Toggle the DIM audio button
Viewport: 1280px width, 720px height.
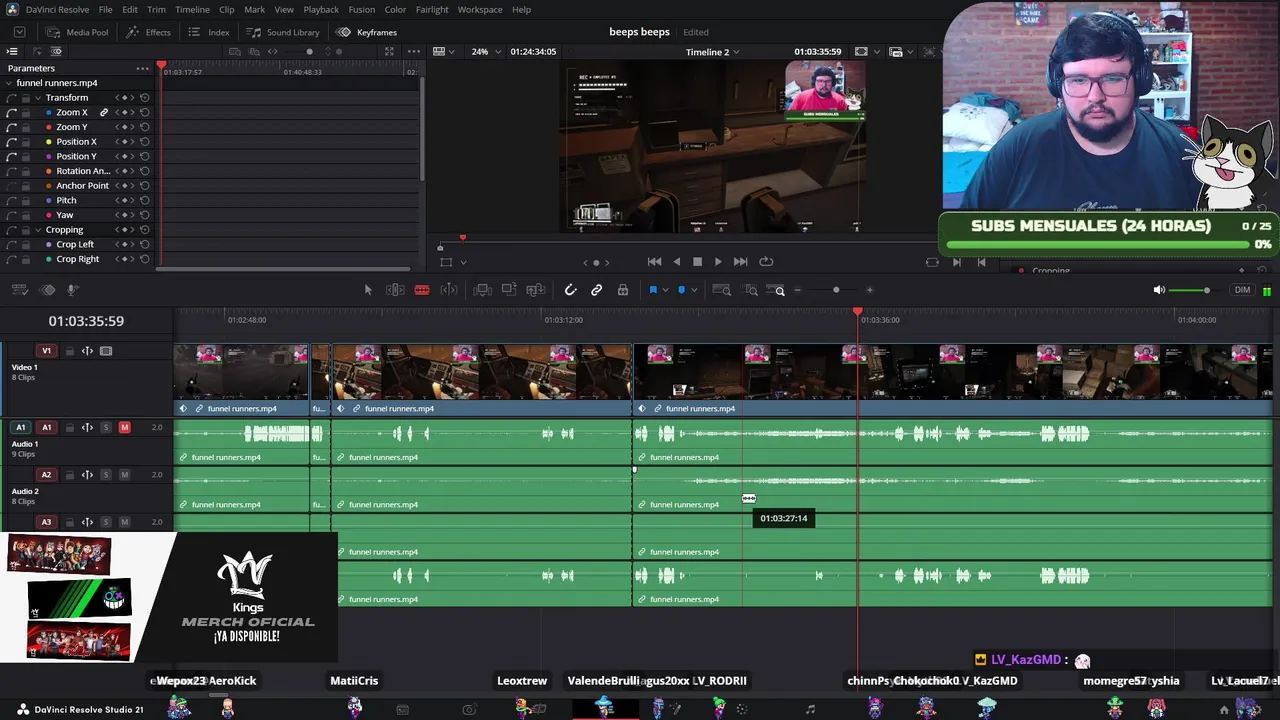(x=1242, y=290)
